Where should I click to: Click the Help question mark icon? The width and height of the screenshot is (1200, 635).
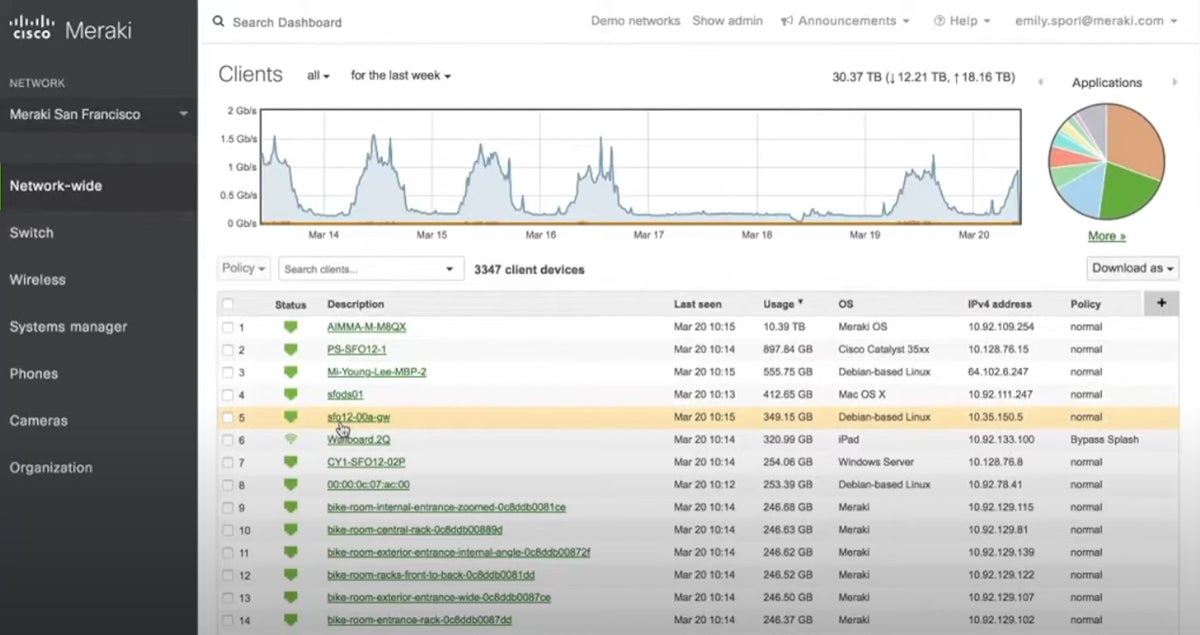(939, 21)
